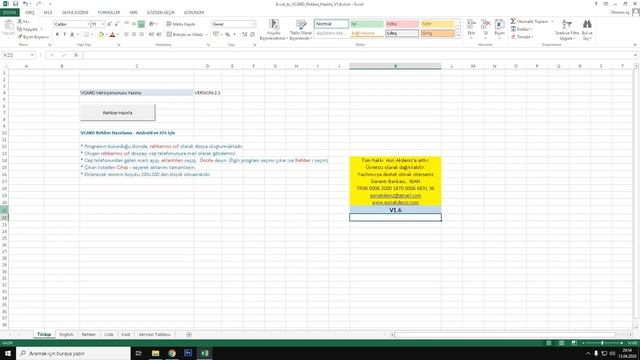Click Windows Start button
This screenshot has width=640, height=360.
pyautogui.click(x=8, y=353)
